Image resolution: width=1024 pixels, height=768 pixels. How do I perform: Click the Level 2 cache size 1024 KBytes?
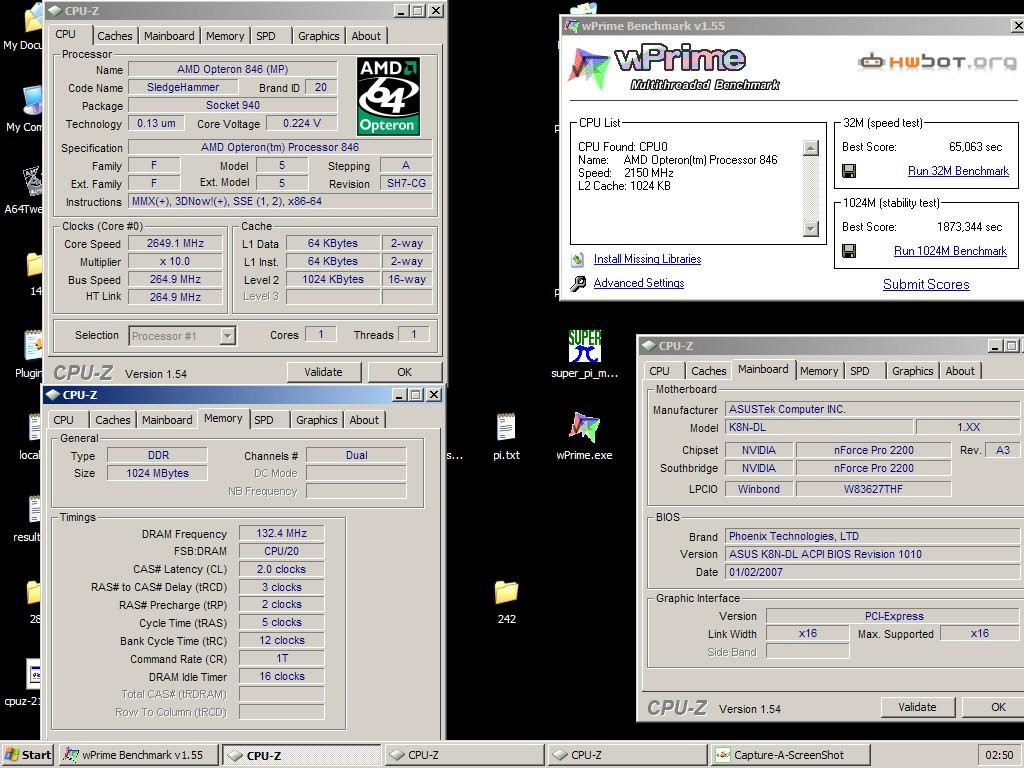(332, 280)
